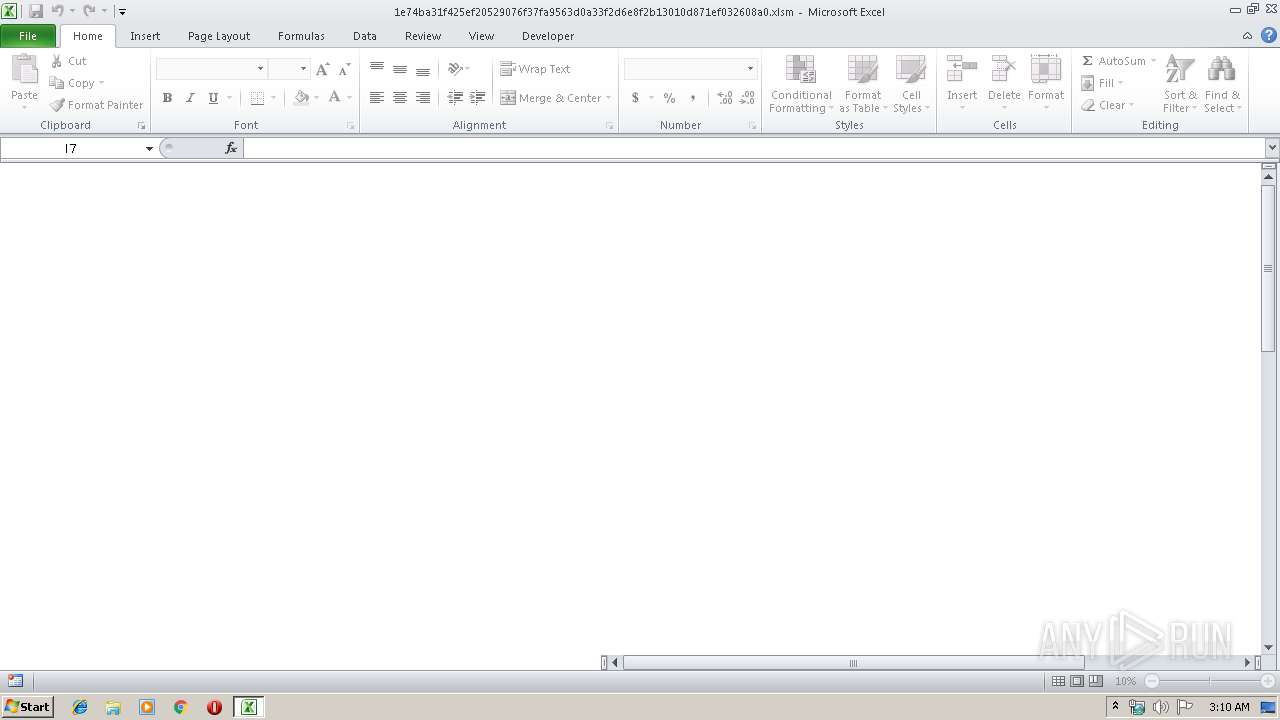The image size is (1280, 720).
Task: Click the Fill Color bucket
Action: click(x=301, y=98)
